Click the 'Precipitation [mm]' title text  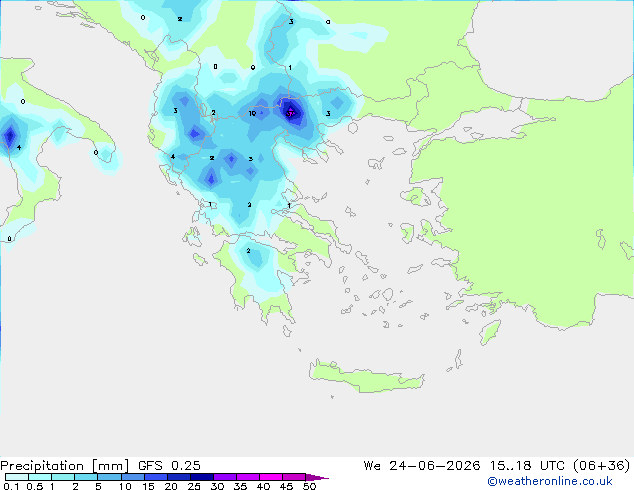click(65, 466)
